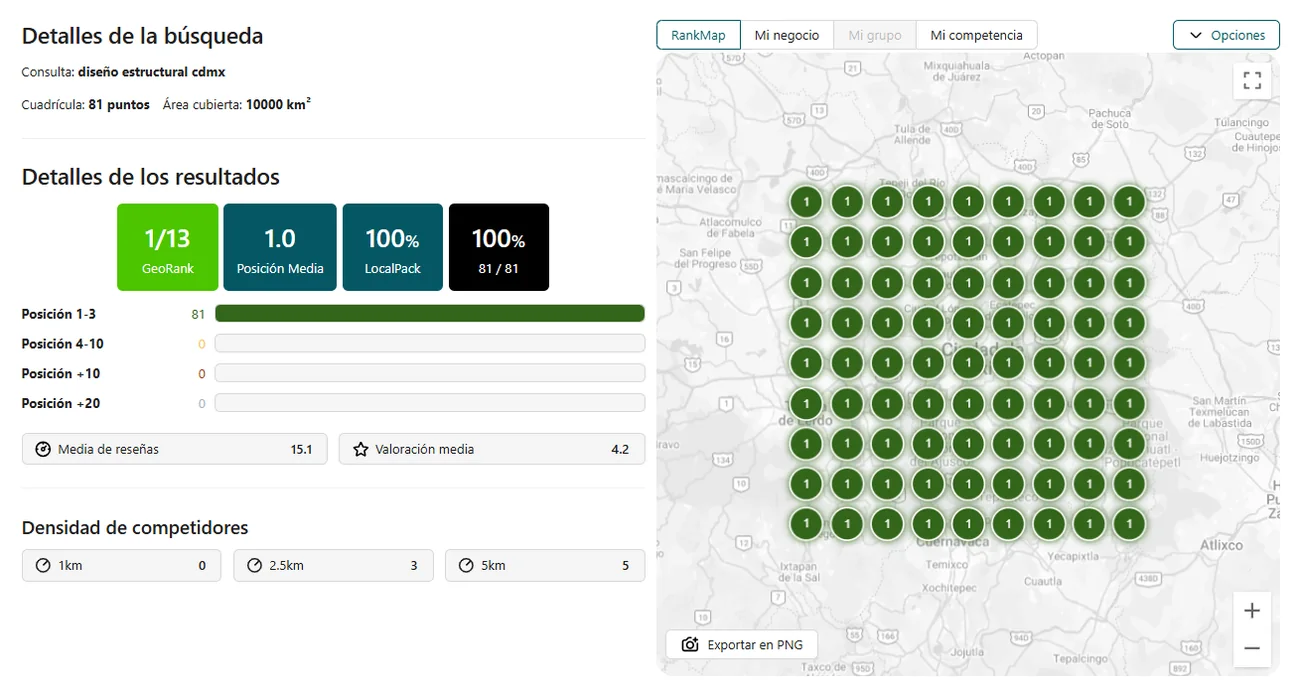Click the Posición 4-10 empty bar

430,344
